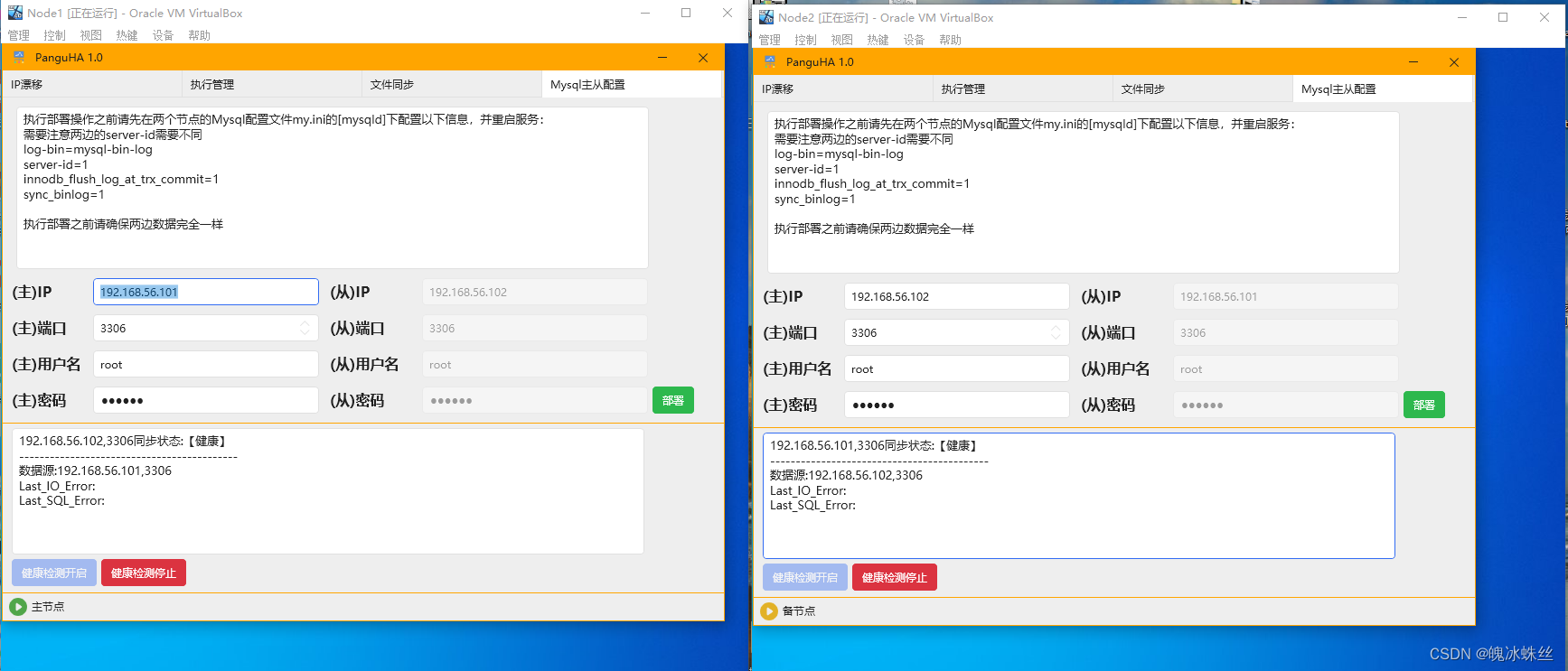Image resolution: width=1568 pixels, height=671 pixels.
Task: Click the instructions text box in Node1
Action: [x=333, y=188]
